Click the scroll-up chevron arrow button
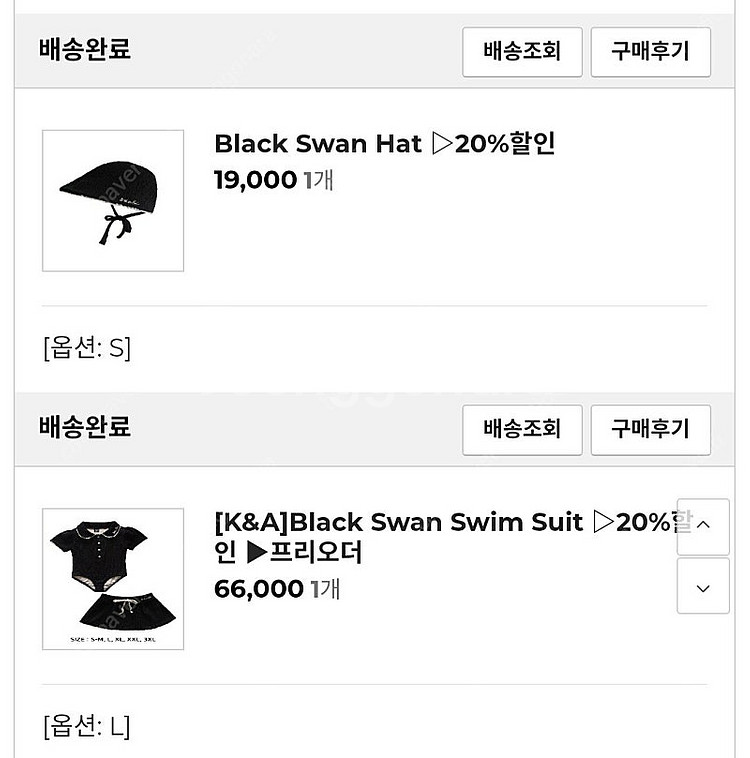The image size is (750, 758). tap(703, 526)
